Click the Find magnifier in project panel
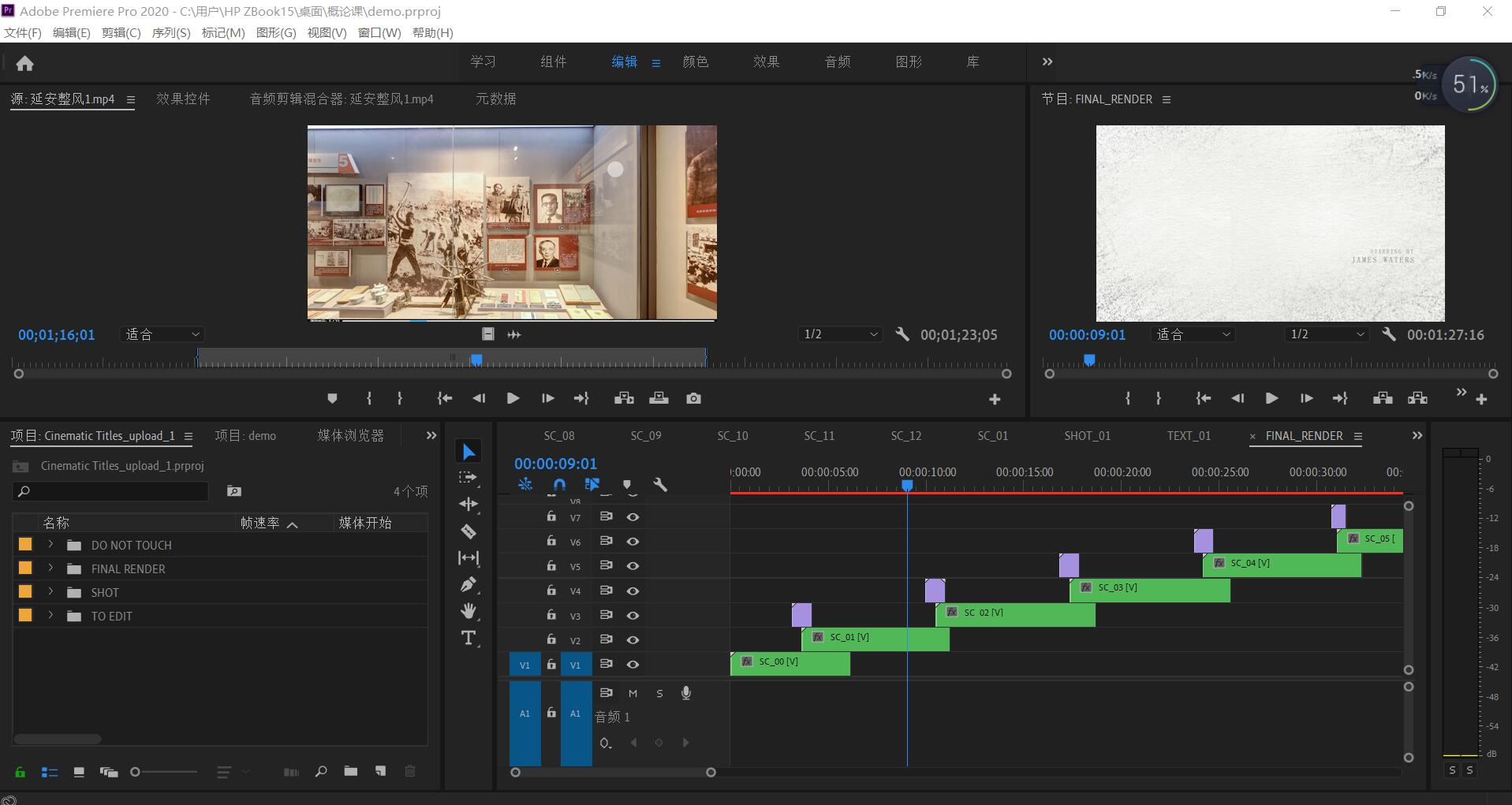Viewport: 1512px width, 805px height. pos(321,771)
